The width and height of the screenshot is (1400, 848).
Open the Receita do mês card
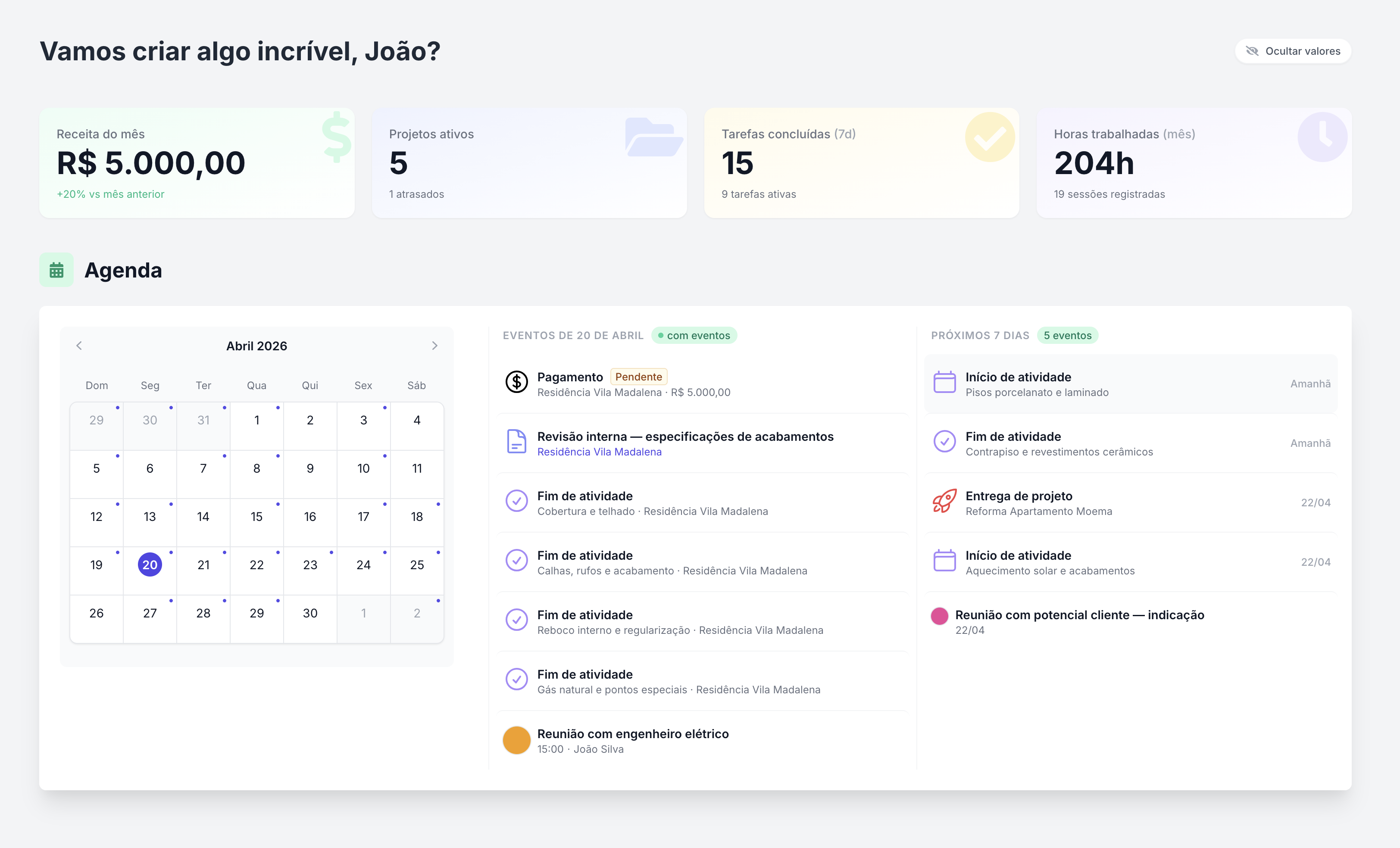[x=197, y=163]
